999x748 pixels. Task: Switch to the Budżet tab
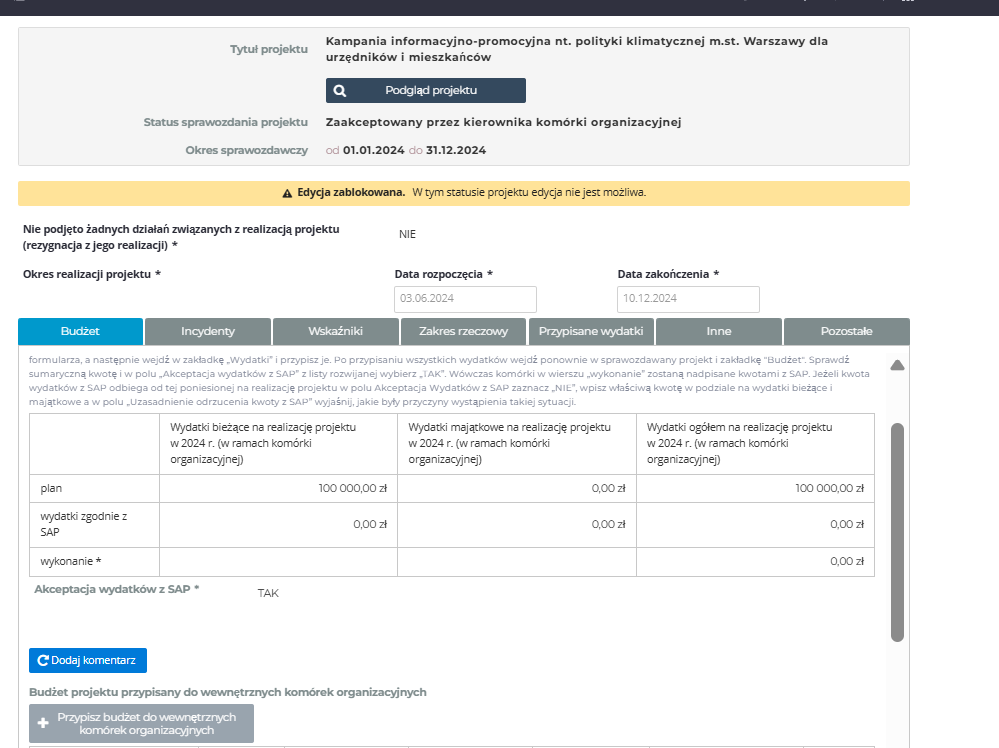80,331
